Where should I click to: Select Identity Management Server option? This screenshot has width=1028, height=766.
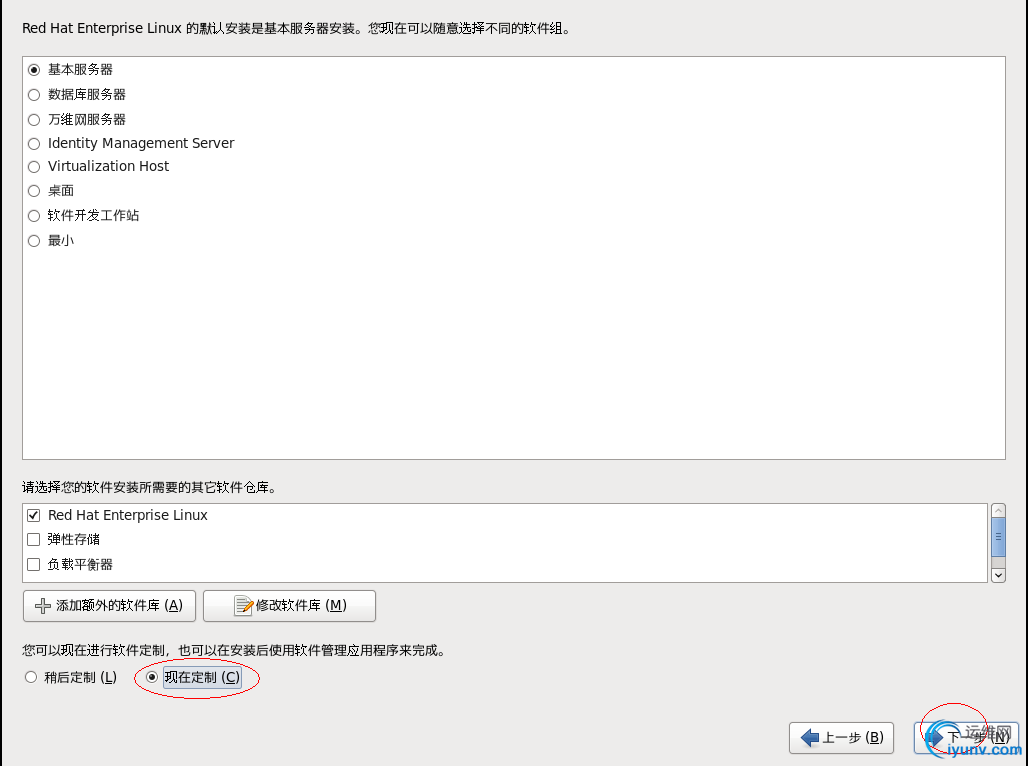(34, 144)
